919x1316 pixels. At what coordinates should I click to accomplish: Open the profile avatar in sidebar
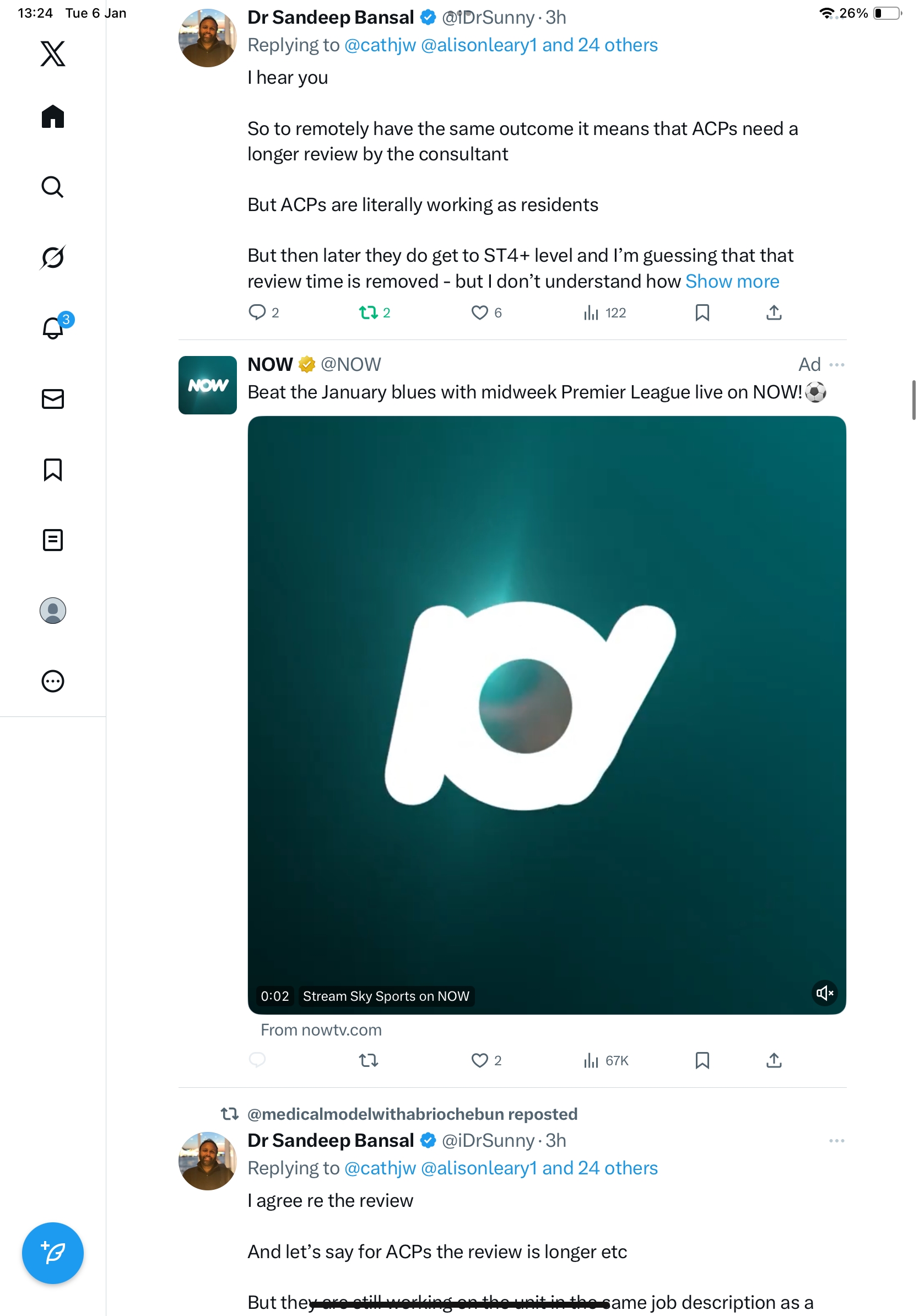pos(53,611)
